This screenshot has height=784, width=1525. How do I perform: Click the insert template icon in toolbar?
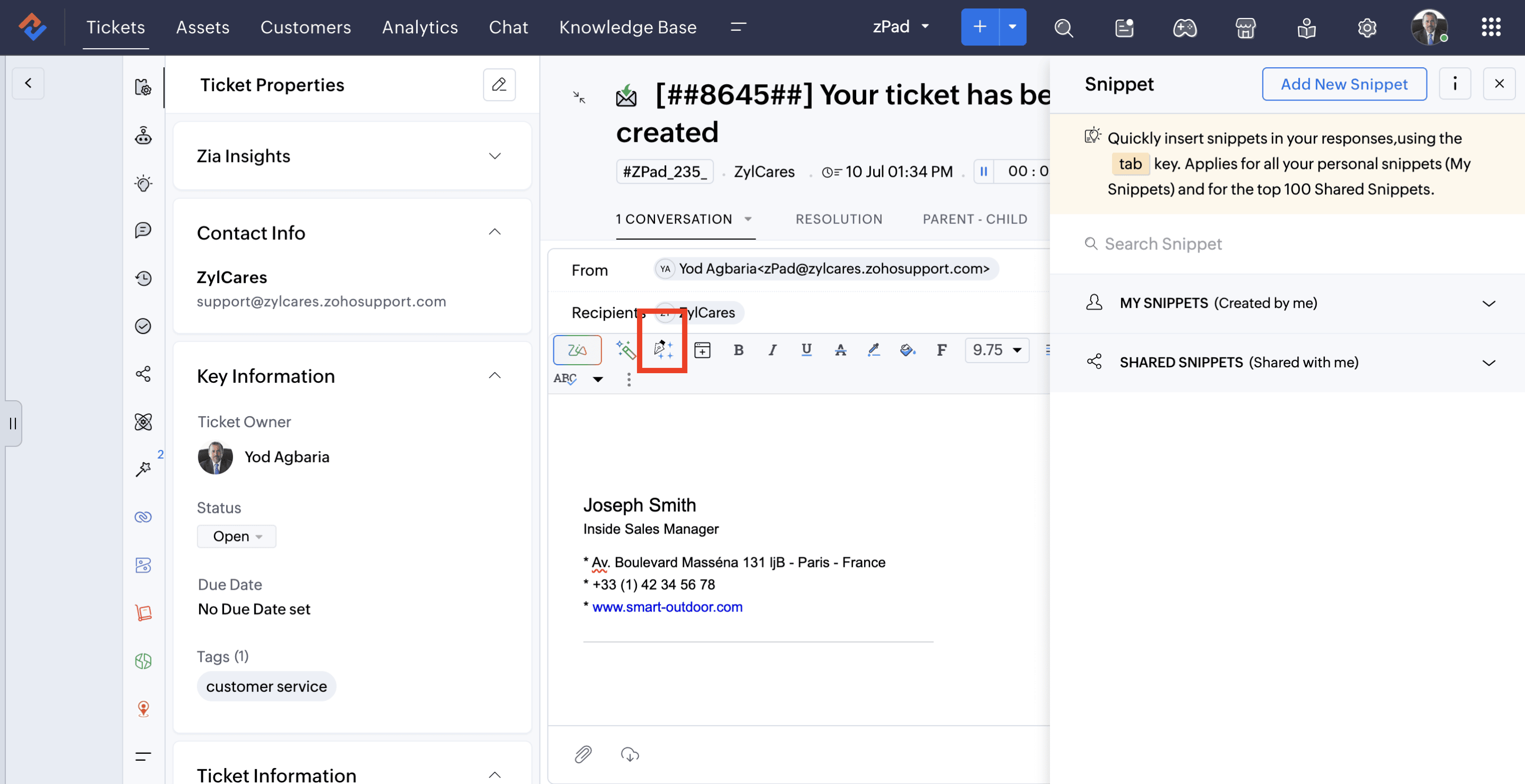point(702,350)
